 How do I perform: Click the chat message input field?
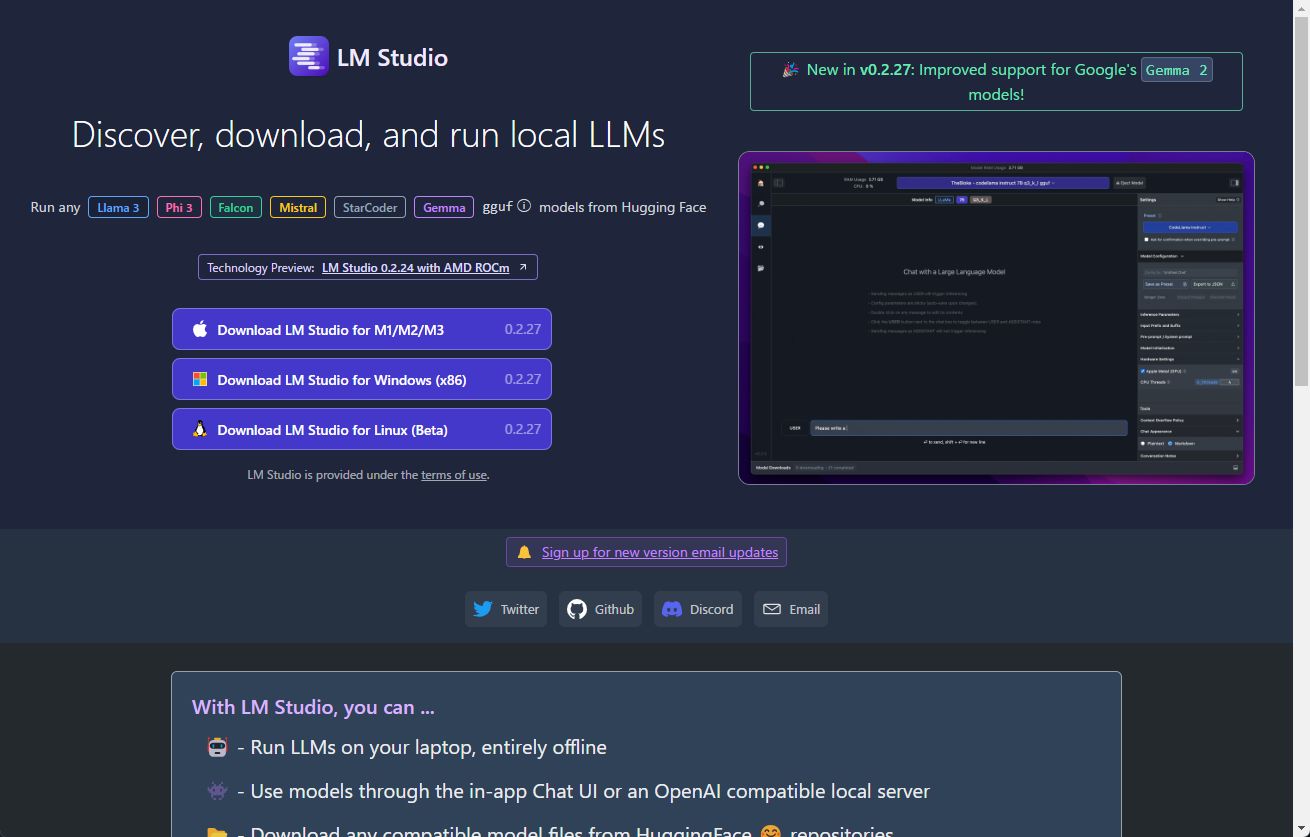click(966, 427)
